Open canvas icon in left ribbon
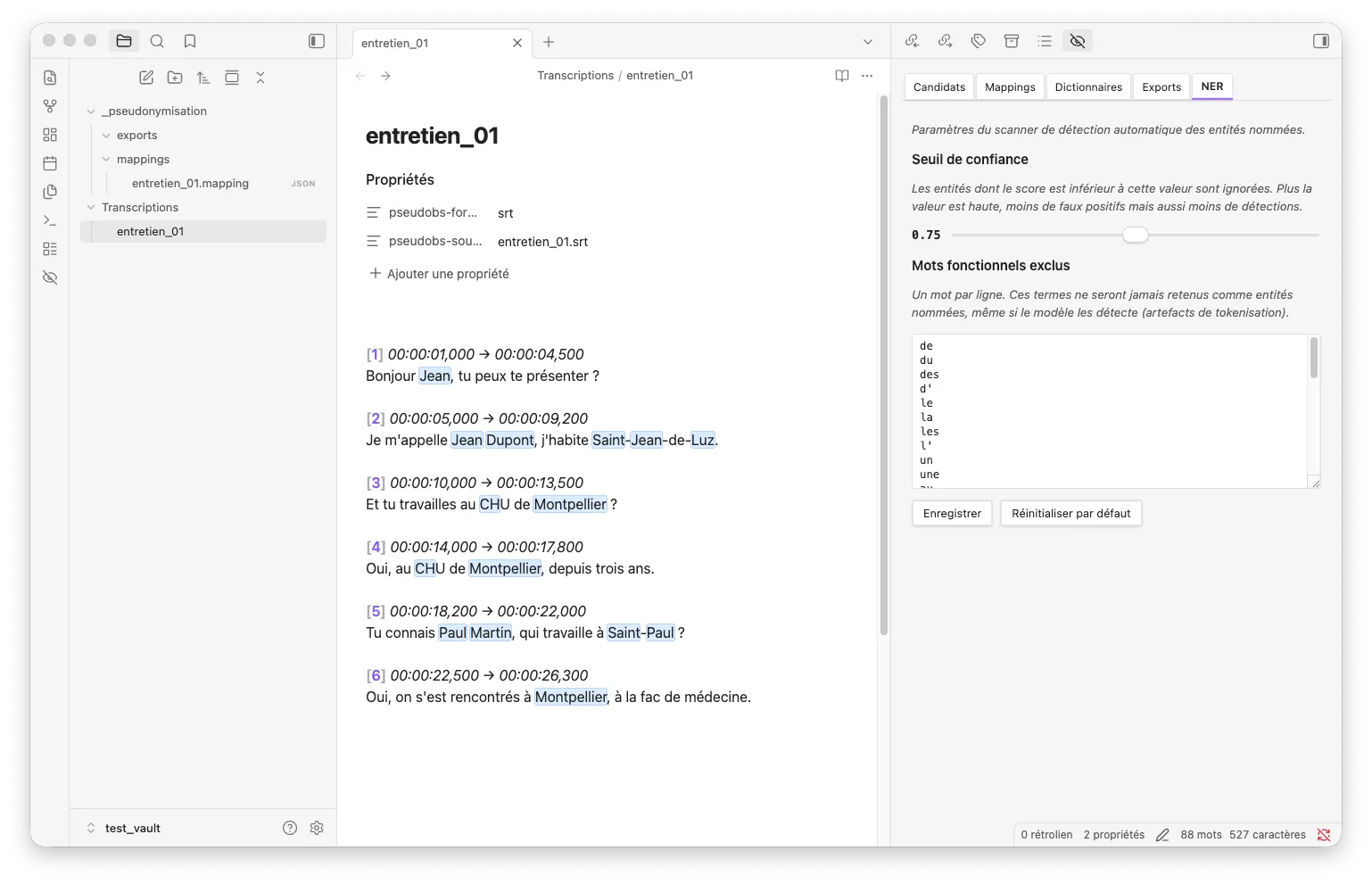This screenshot has width=1372, height=884. [x=50, y=135]
